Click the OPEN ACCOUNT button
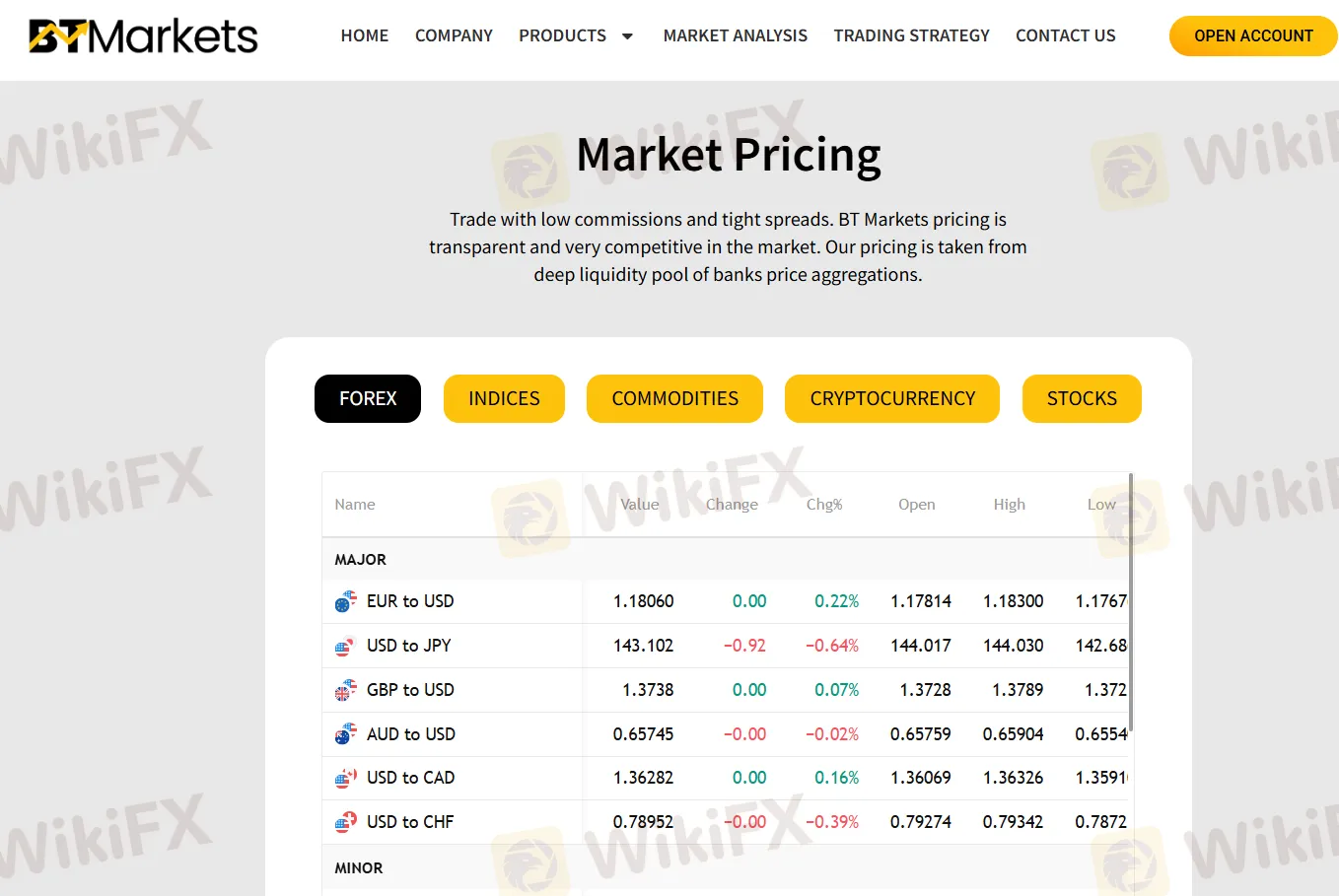1339x896 pixels. 1252,35
